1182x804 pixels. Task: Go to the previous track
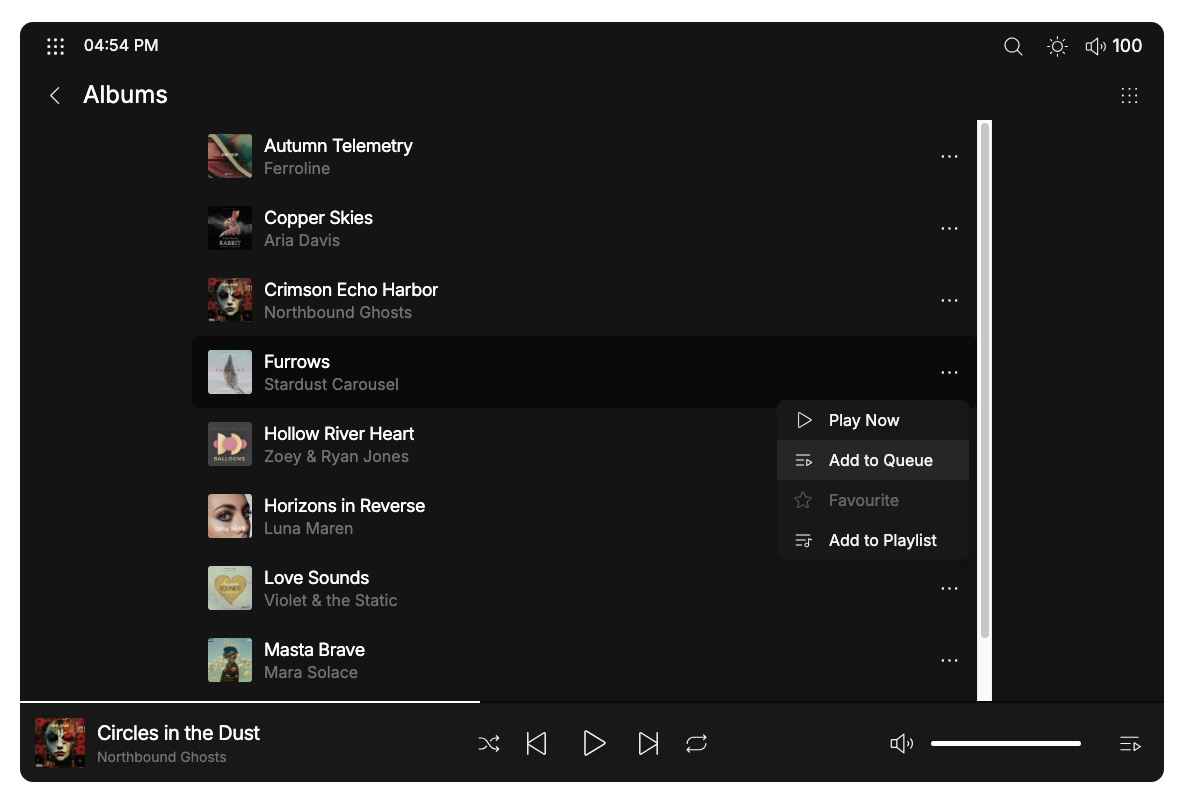pos(537,744)
